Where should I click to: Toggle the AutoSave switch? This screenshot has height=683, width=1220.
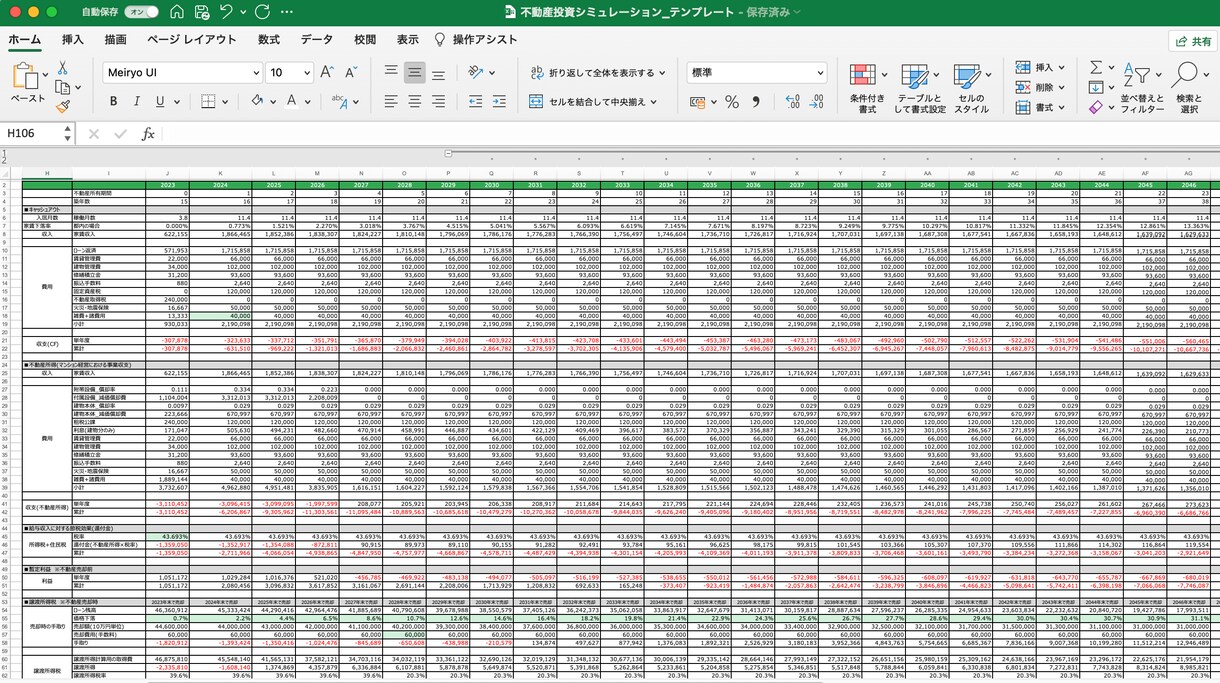(141, 12)
